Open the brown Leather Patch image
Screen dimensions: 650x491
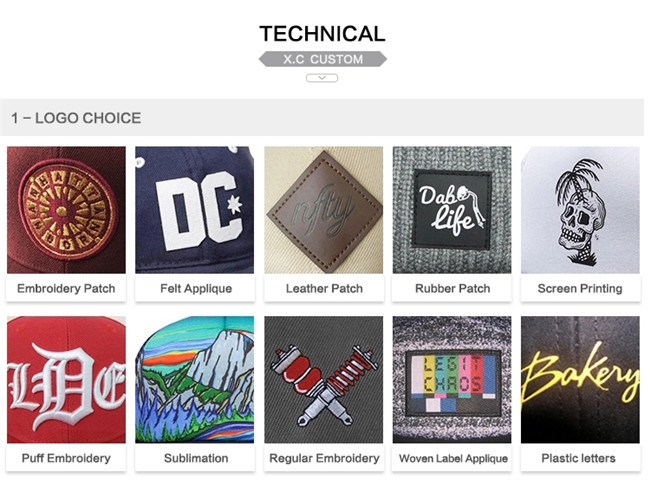click(324, 210)
